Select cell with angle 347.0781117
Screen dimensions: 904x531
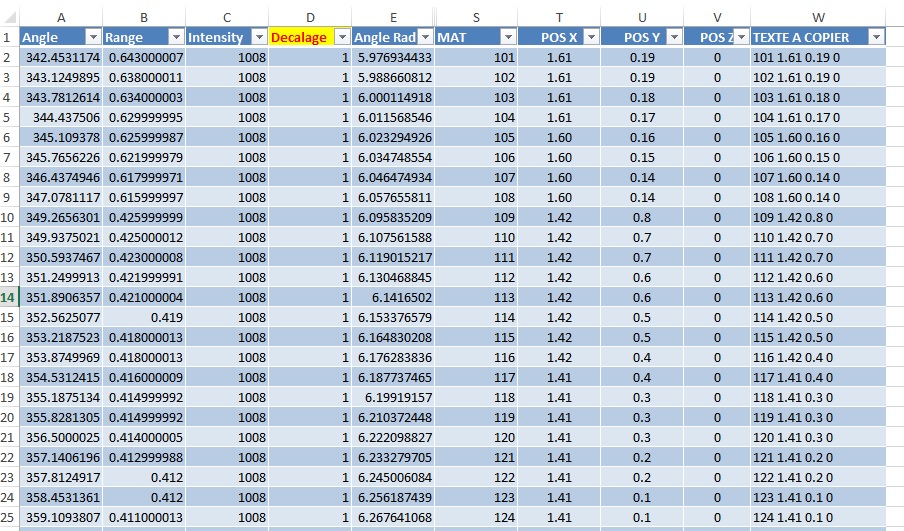(x=61, y=198)
